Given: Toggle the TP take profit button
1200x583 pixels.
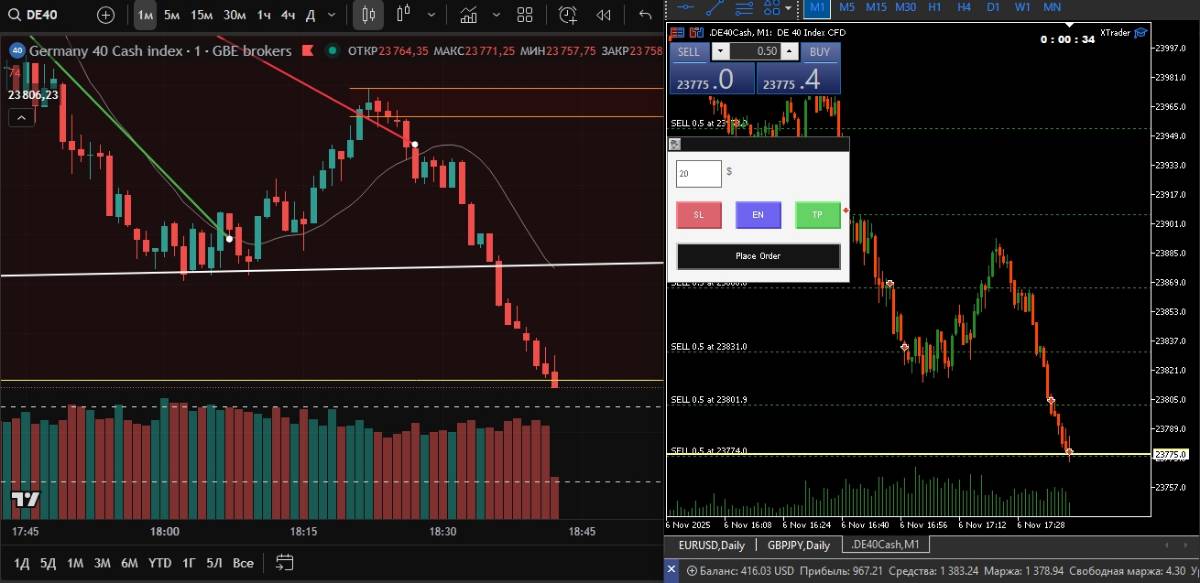Looking at the screenshot, I should click(x=817, y=215).
